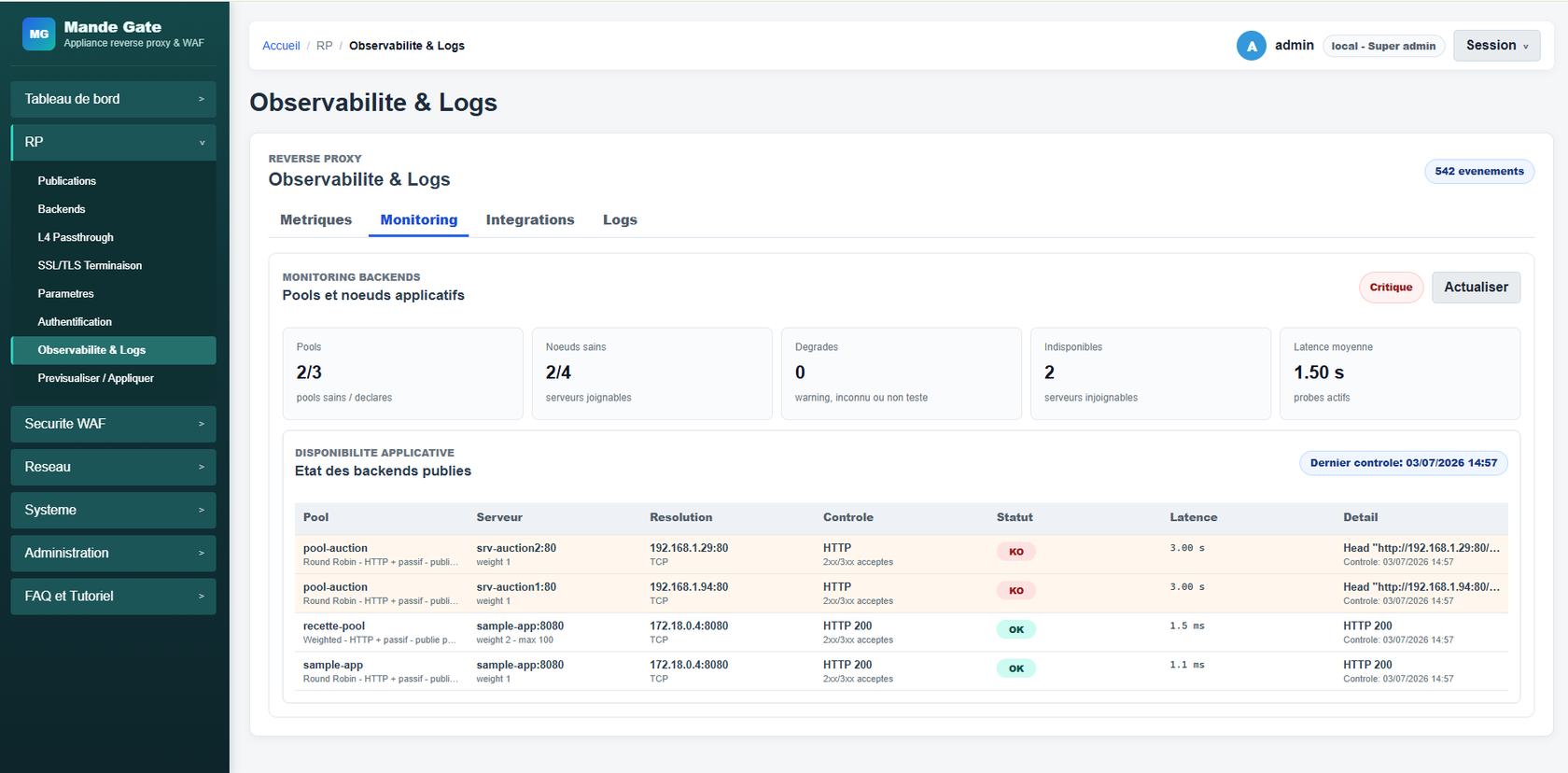Click the local - Super admin badge
This screenshot has width=1568, height=773.
[x=1383, y=46]
